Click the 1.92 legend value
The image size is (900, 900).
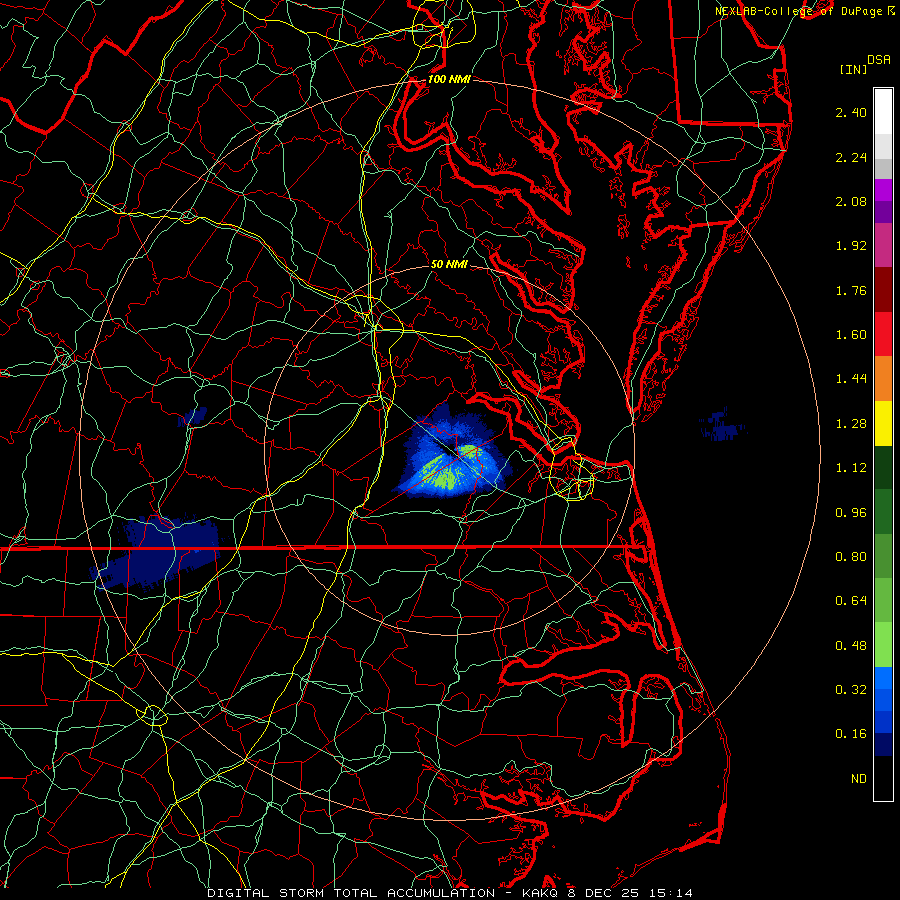pyautogui.click(x=851, y=246)
